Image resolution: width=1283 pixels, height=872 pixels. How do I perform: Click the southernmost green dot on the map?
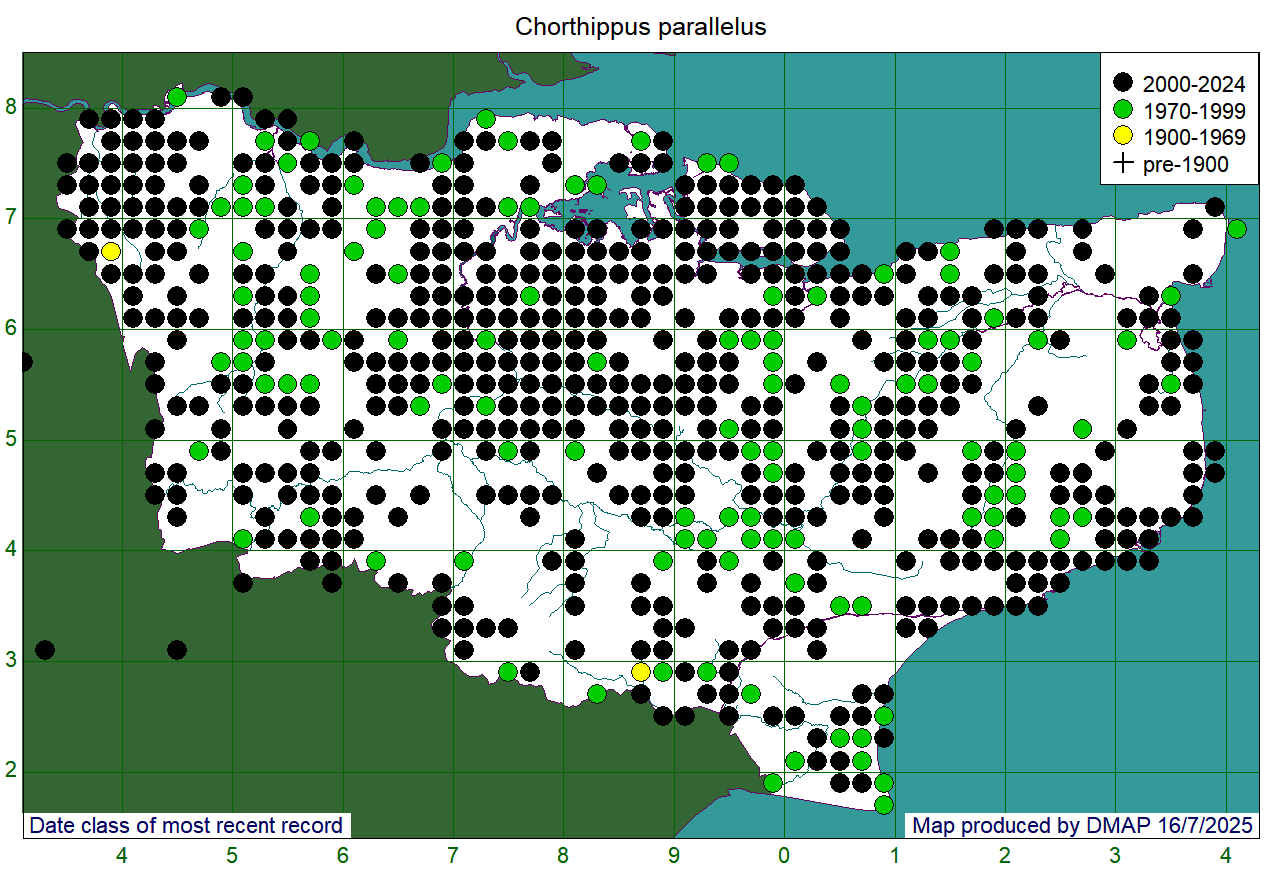click(x=884, y=804)
